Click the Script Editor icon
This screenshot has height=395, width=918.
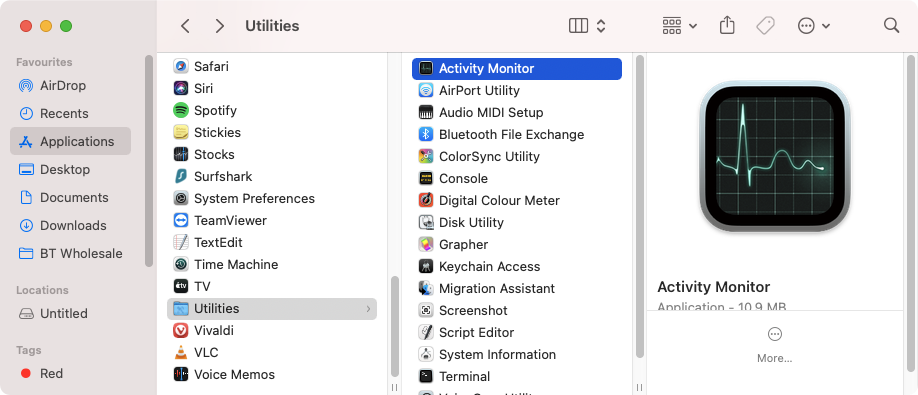click(426, 332)
